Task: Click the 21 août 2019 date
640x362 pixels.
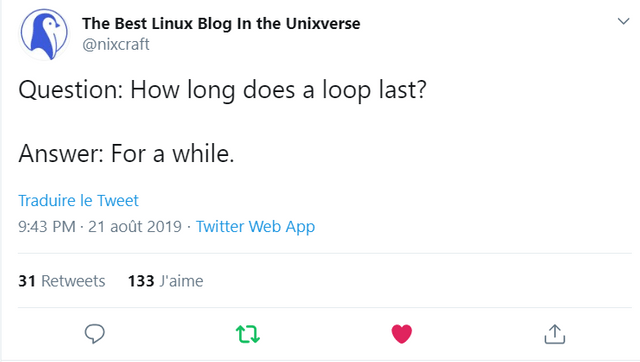Action: click(135, 227)
